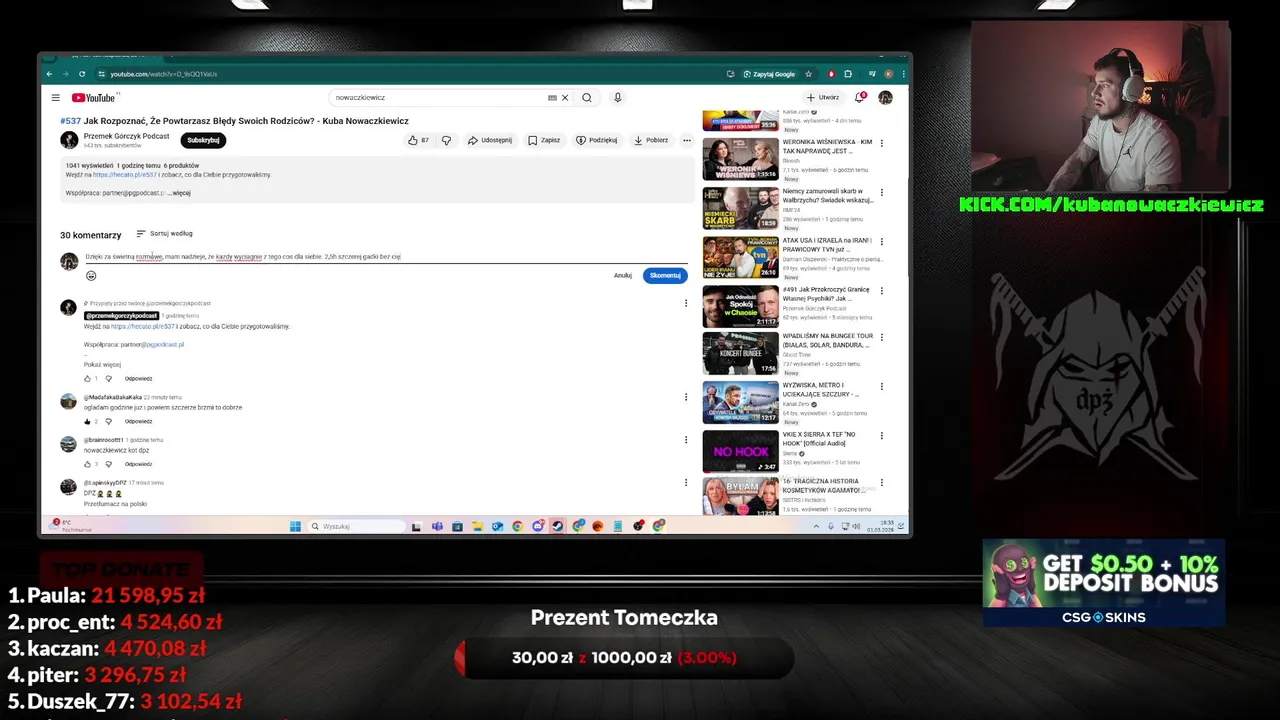
Task: Like the pinned @przemekgorczykpodcast comment
Action: pyautogui.click(x=87, y=379)
